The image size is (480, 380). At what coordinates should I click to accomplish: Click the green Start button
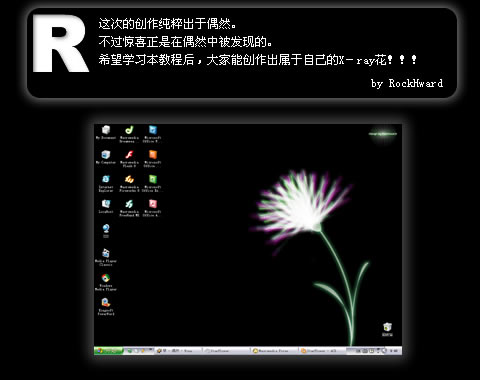tap(109, 351)
